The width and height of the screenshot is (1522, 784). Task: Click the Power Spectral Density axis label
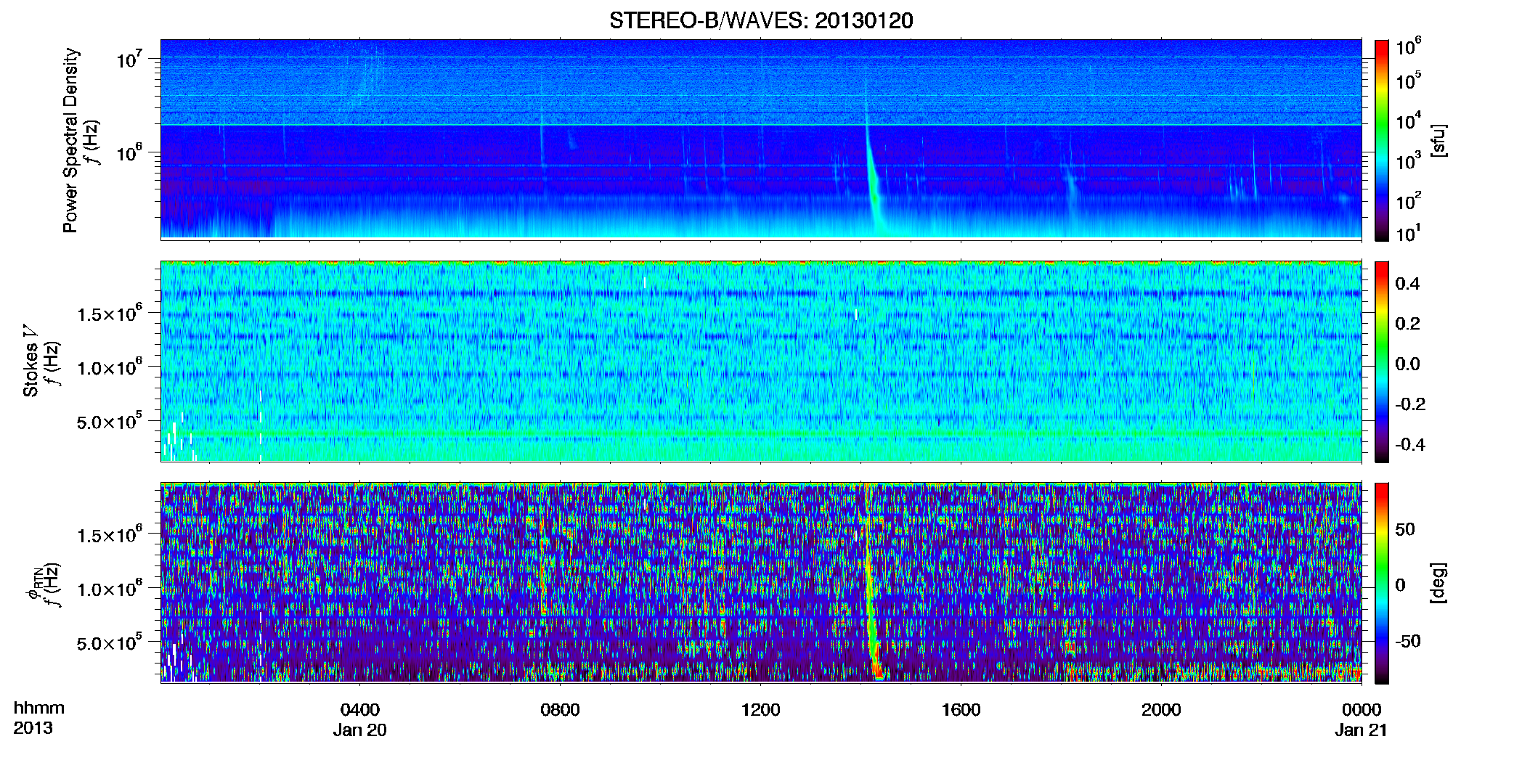click(x=70, y=140)
